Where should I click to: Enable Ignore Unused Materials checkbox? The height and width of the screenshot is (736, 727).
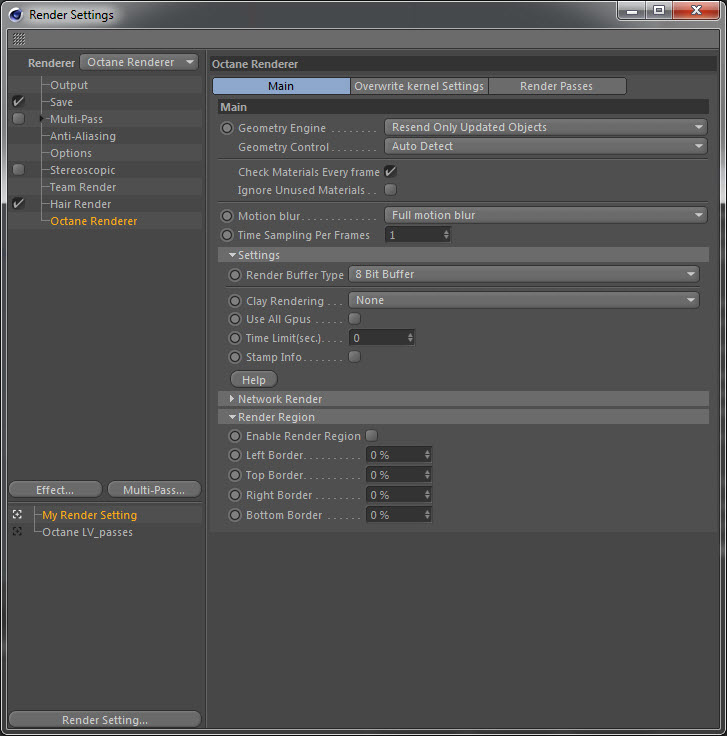(x=390, y=190)
